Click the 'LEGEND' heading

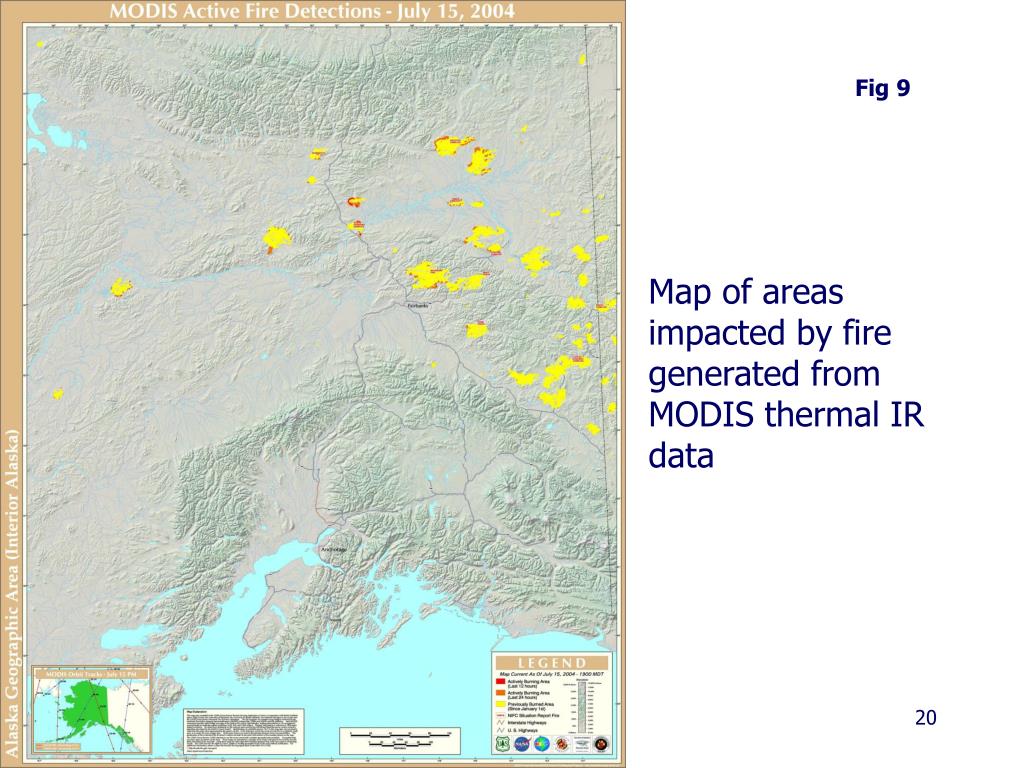[552, 663]
